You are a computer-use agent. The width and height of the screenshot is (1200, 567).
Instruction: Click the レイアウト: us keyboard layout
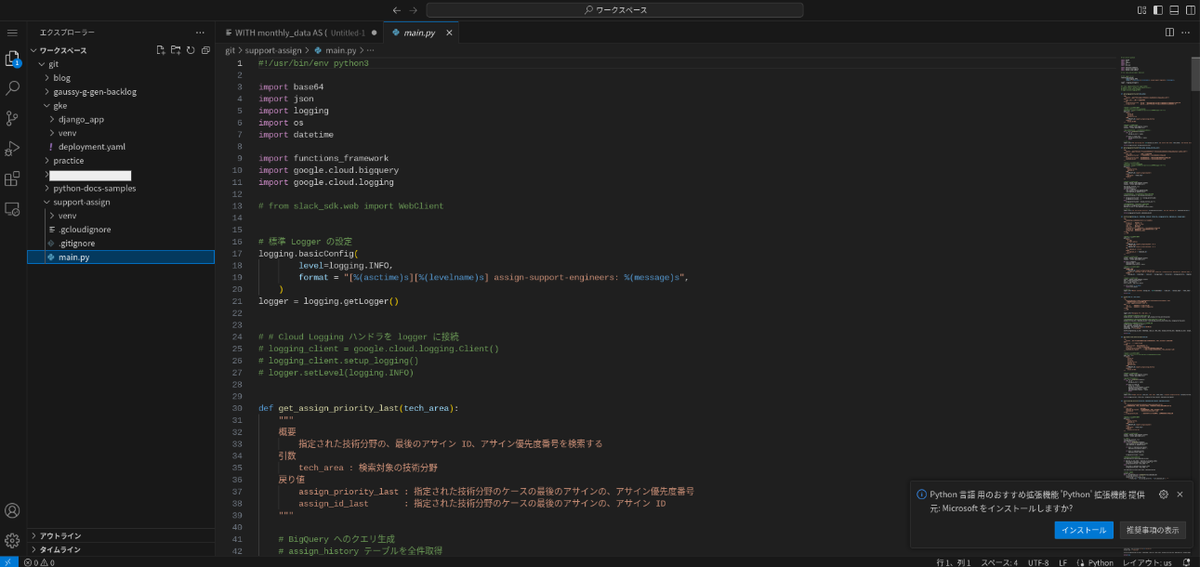pyautogui.click(x=1146, y=562)
